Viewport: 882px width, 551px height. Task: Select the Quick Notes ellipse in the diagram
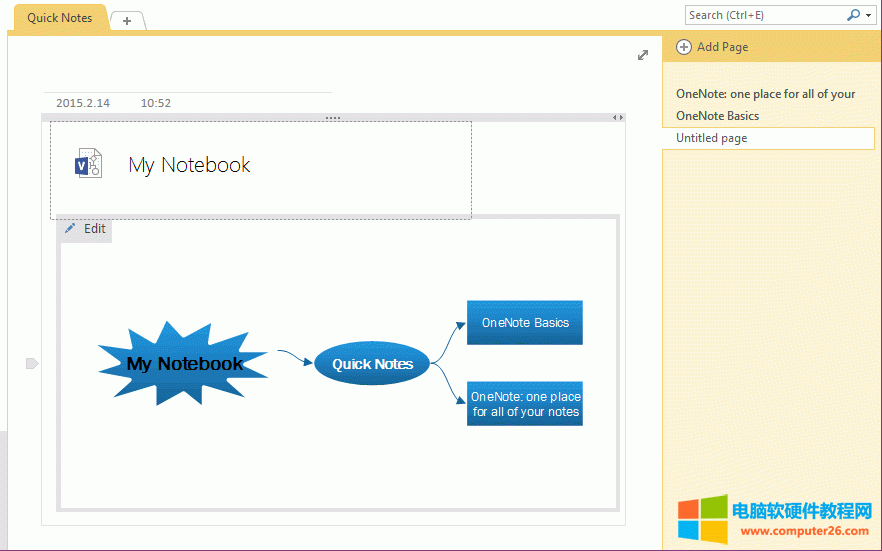[372, 364]
